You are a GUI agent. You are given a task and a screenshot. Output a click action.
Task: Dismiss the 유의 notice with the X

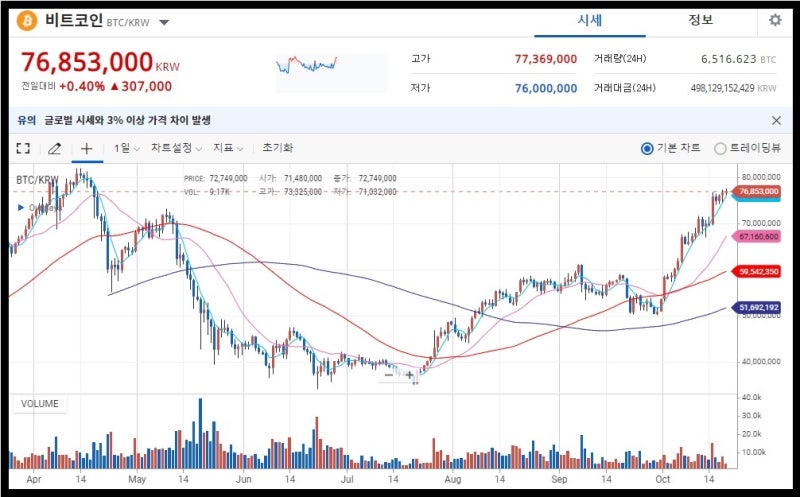pos(776,120)
